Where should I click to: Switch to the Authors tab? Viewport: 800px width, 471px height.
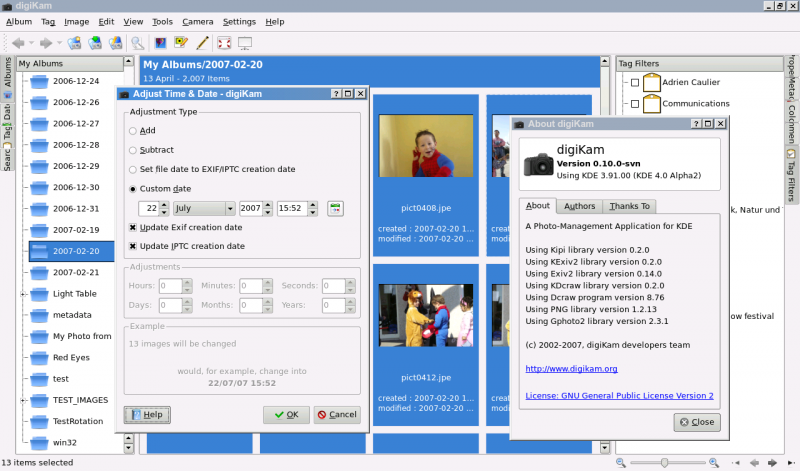tap(580, 206)
